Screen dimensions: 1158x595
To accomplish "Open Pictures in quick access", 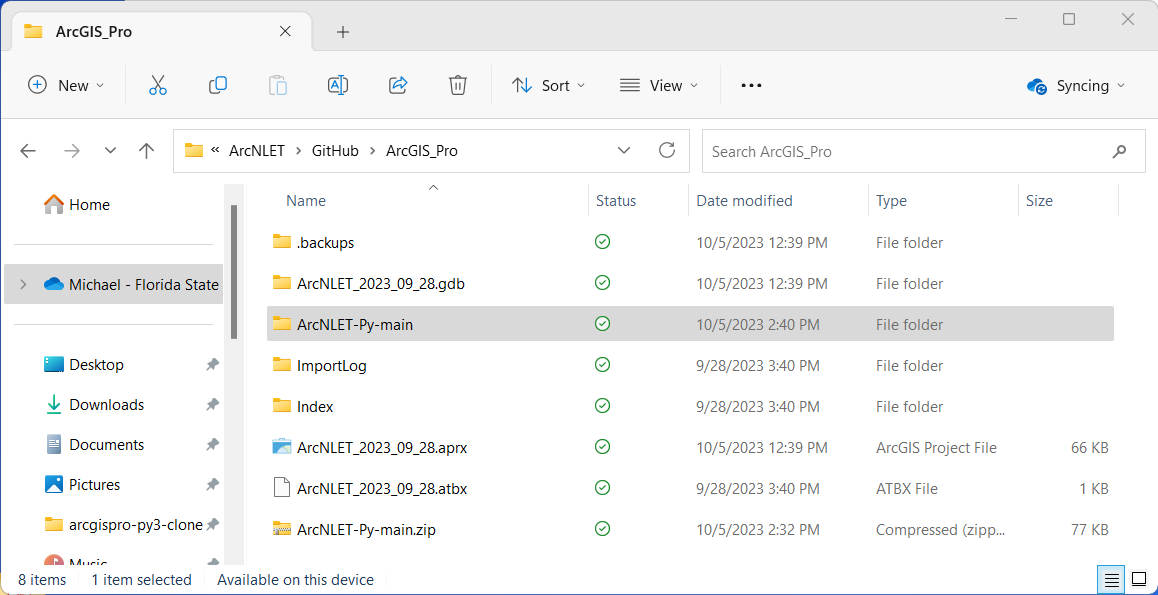I will (82, 484).
